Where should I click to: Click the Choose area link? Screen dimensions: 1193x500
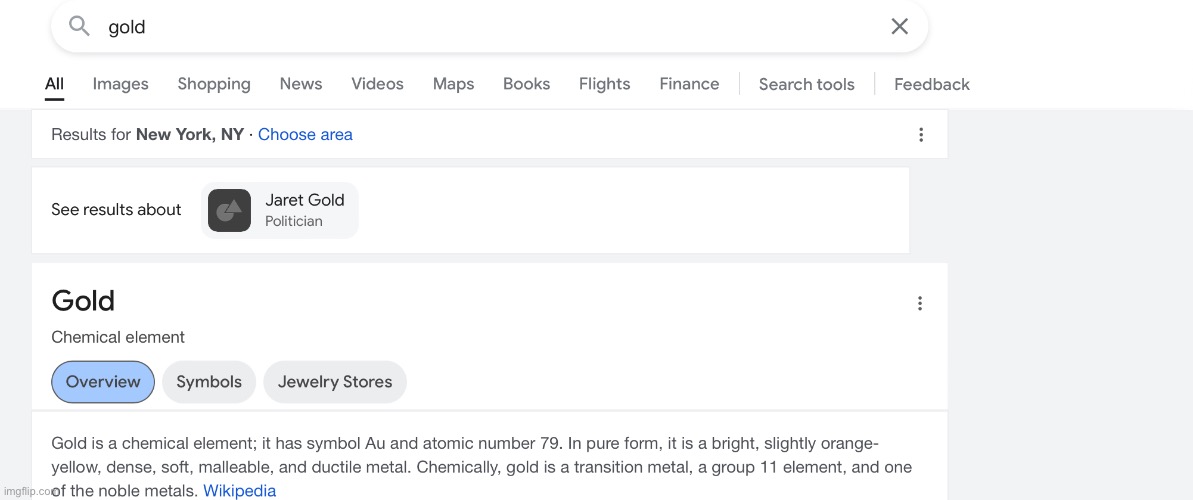point(305,134)
